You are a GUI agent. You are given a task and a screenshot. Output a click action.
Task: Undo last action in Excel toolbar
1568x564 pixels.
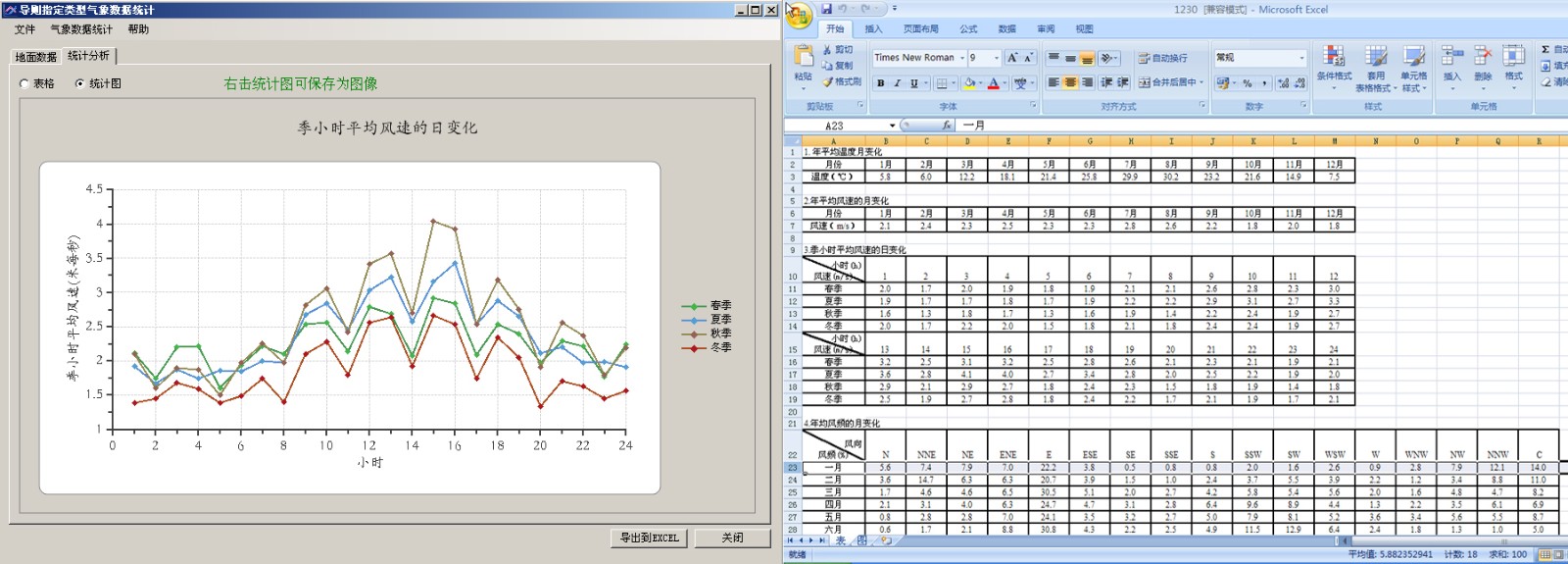tap(843, 9)
